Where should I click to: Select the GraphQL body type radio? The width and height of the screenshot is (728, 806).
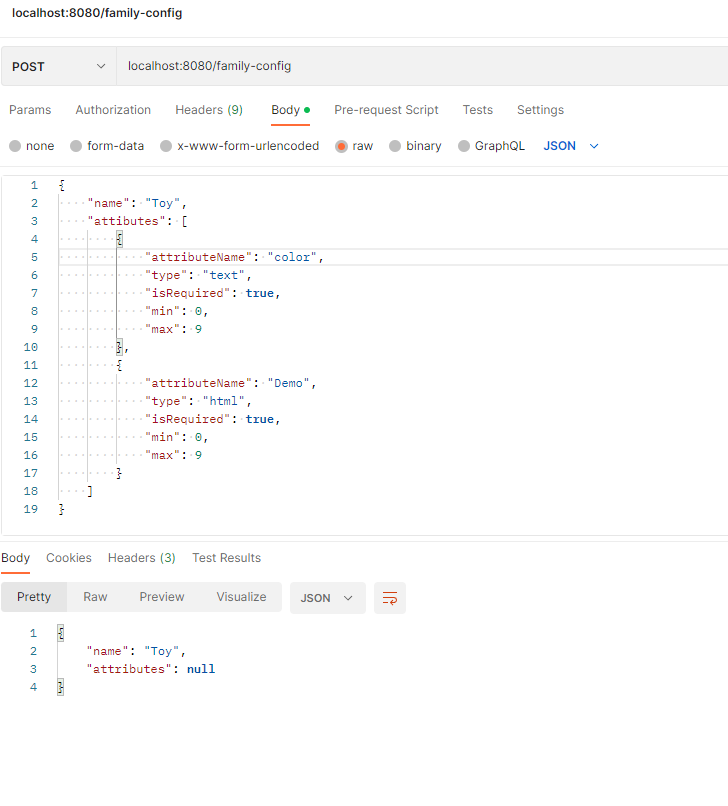pos(464,146)
